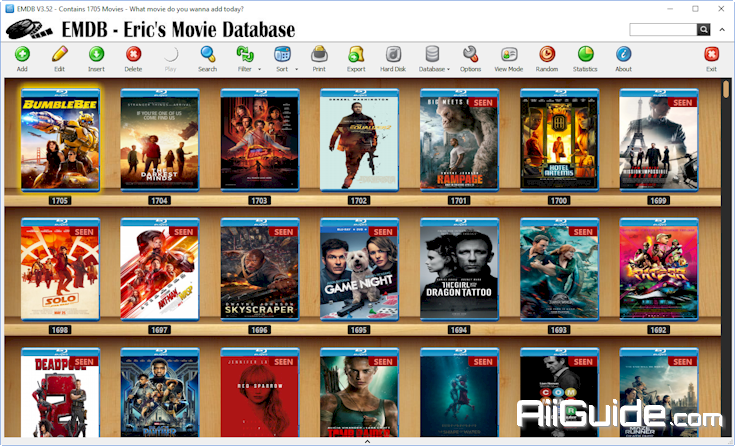
Task: Select The Darkest Minds cover
Action: 160,140
